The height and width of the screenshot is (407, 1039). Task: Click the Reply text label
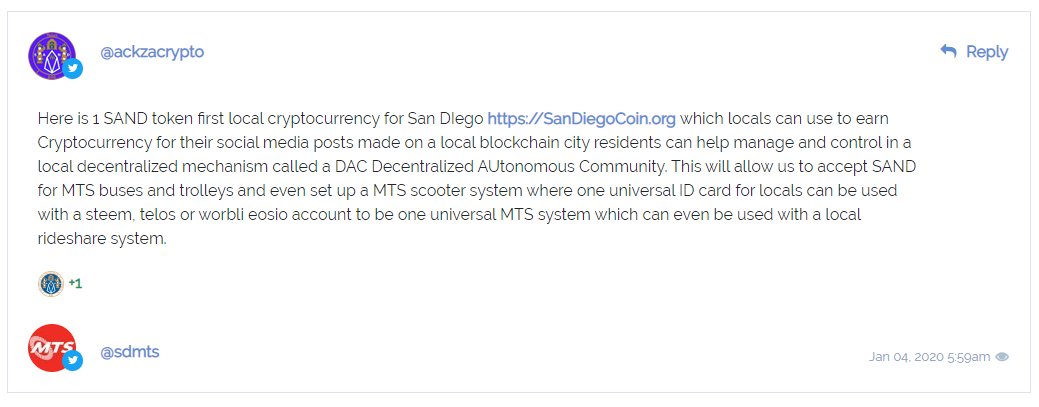987,52
